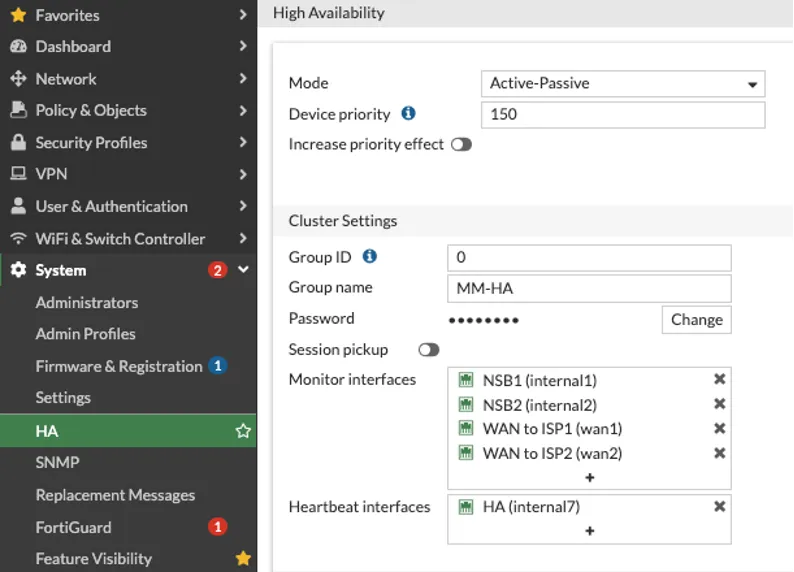The image size is (794, 572).
Task: Open Firmware & Registration page
Action: [119, 366]
